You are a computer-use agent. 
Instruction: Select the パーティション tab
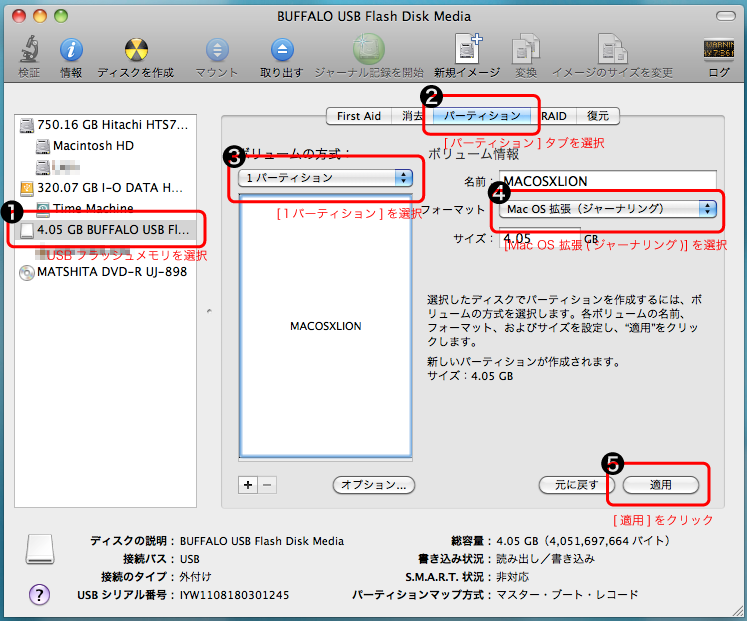tap(482, 116)
